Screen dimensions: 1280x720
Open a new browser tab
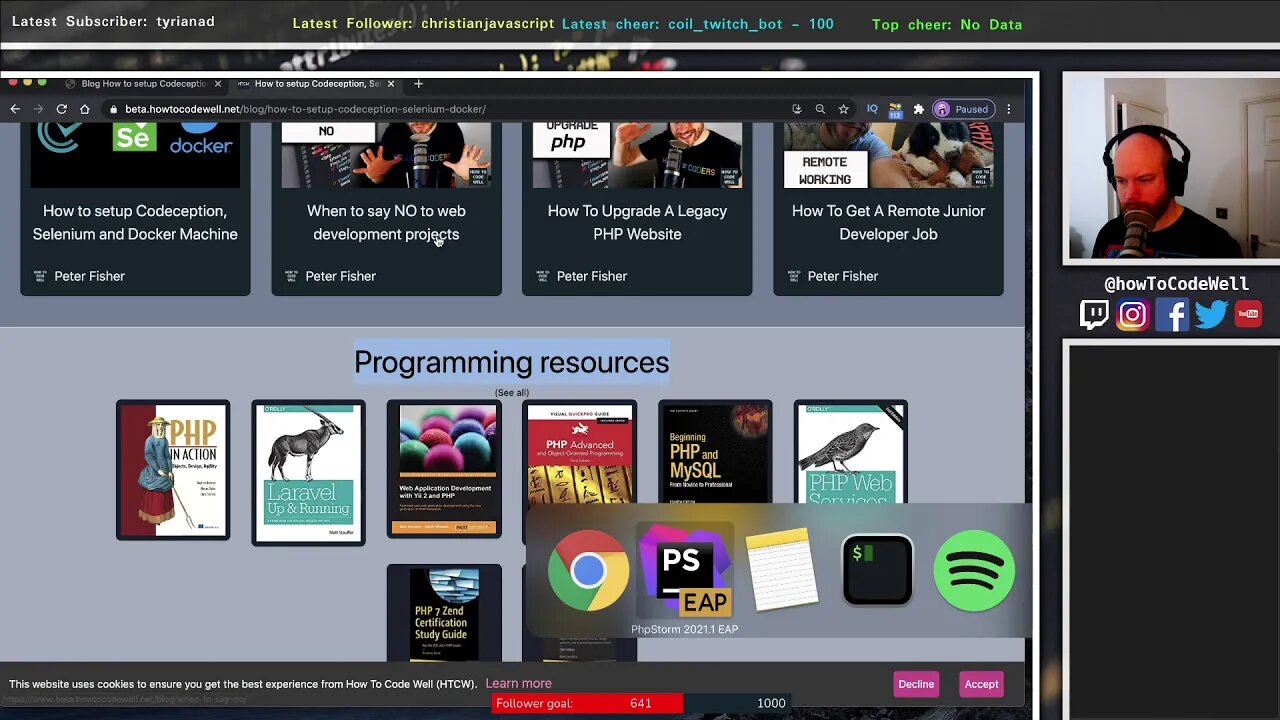click(x=418, y=84)
